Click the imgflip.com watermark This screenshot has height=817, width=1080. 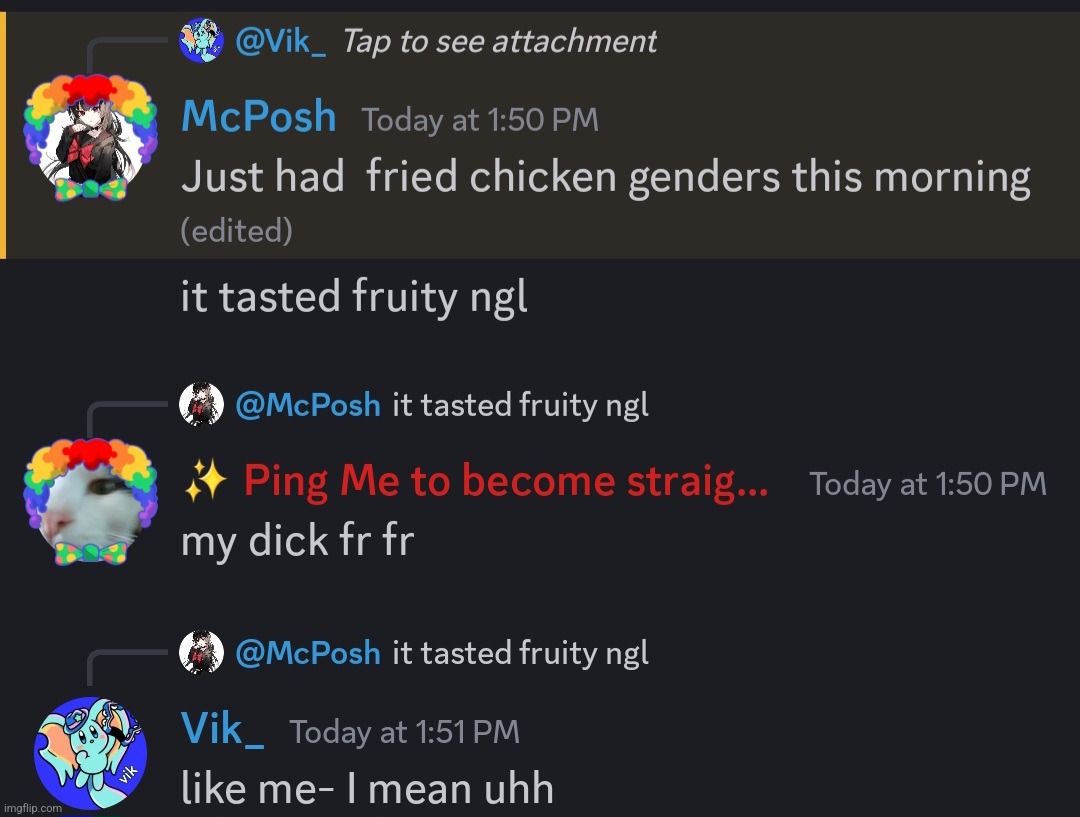(32, 808)
